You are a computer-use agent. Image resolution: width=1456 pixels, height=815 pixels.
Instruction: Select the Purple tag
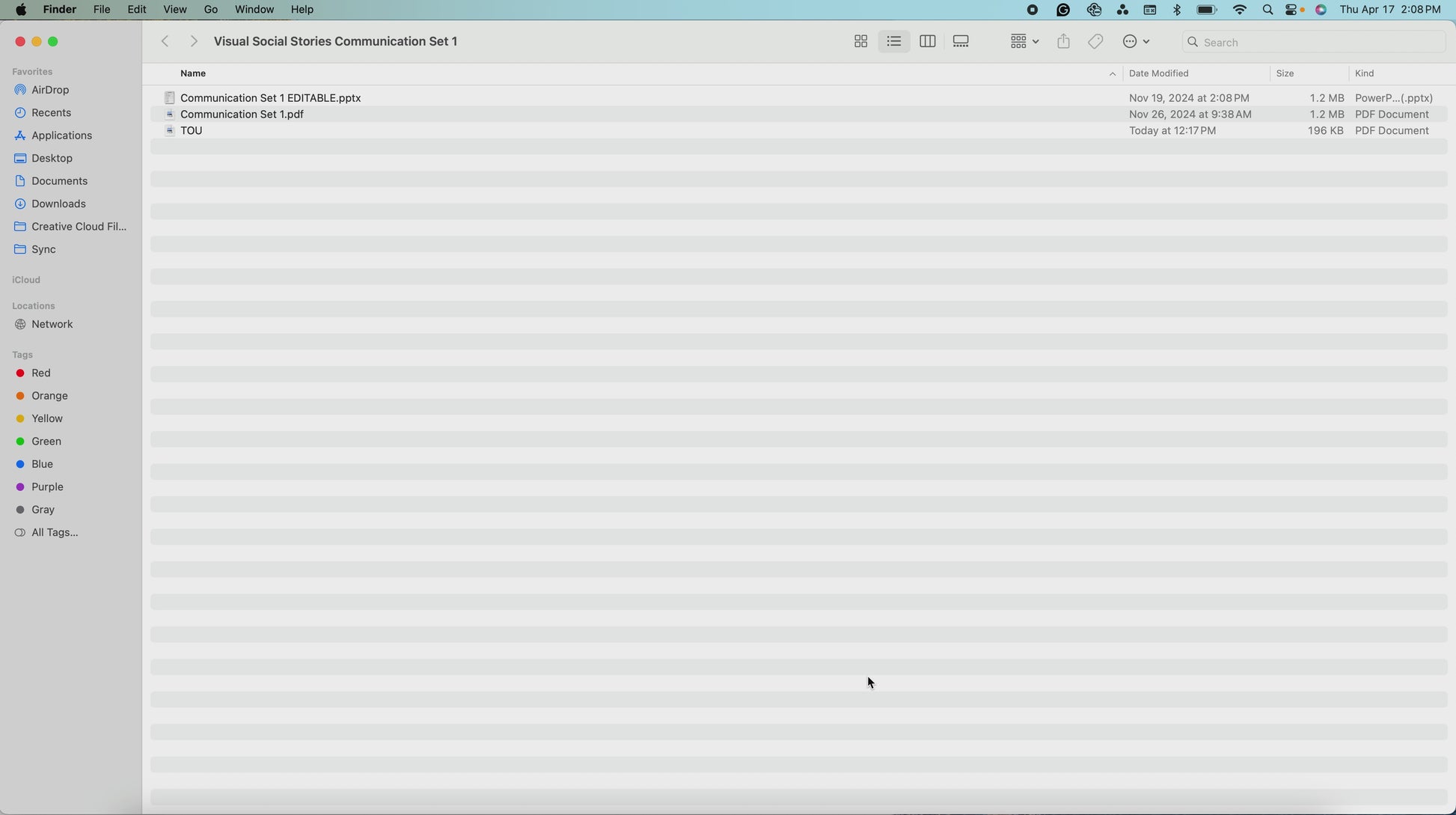(x=47, y=486)
